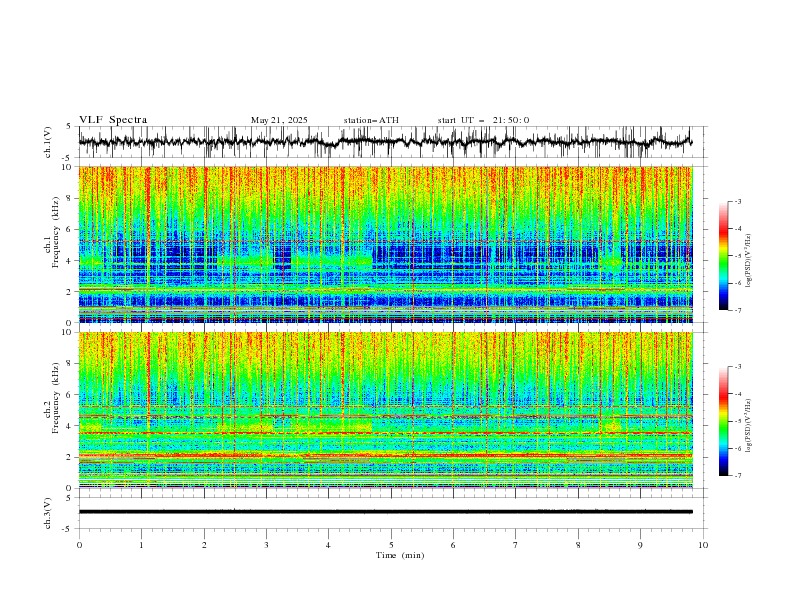Click inside the ch.1 spectrogram panel
The height and width of the screenshot is (612, 792).
385,244
